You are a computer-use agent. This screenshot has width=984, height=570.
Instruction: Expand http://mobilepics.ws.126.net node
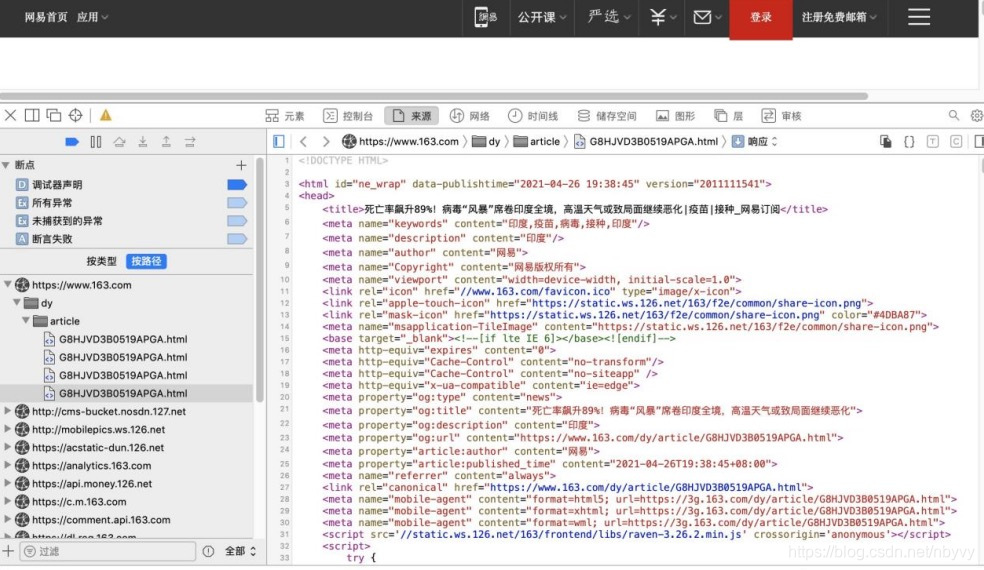(x=8, y=430)
